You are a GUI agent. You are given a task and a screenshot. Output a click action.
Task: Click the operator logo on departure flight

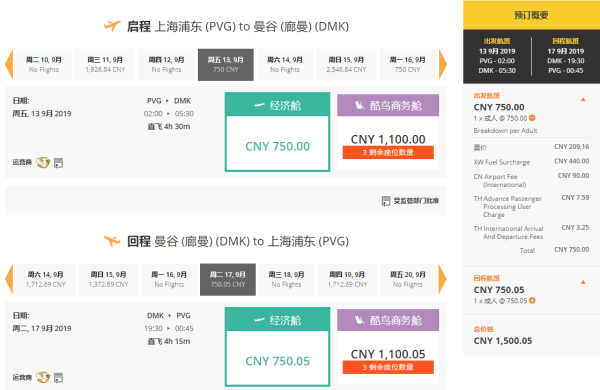coord(43,163)
